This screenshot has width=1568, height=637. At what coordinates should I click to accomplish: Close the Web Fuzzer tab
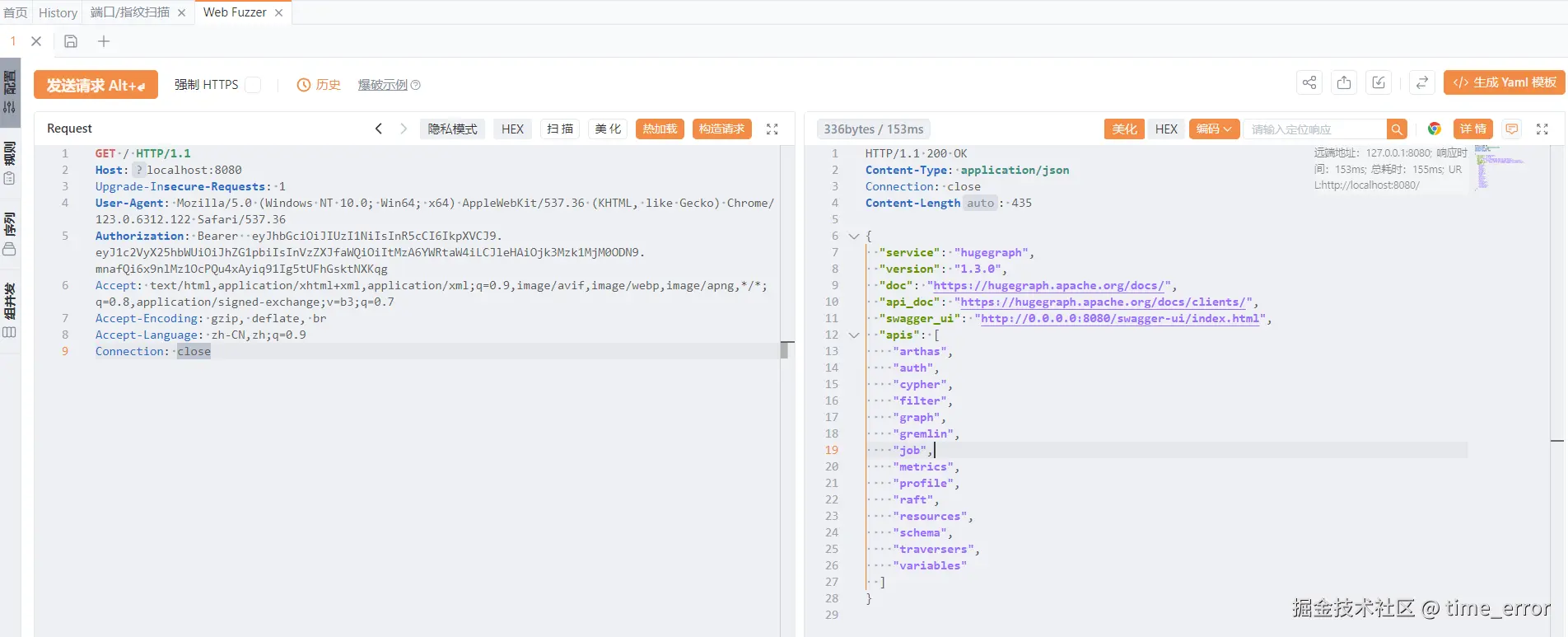click(x=279, y=12)
